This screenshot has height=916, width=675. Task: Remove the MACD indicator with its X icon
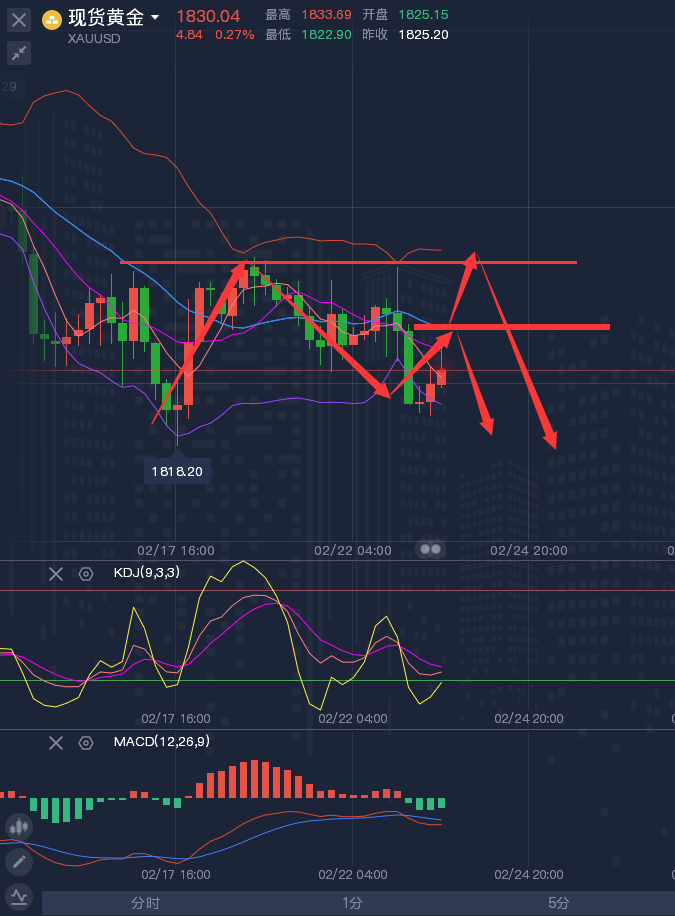pyautogui.click(x=56, y=742)
